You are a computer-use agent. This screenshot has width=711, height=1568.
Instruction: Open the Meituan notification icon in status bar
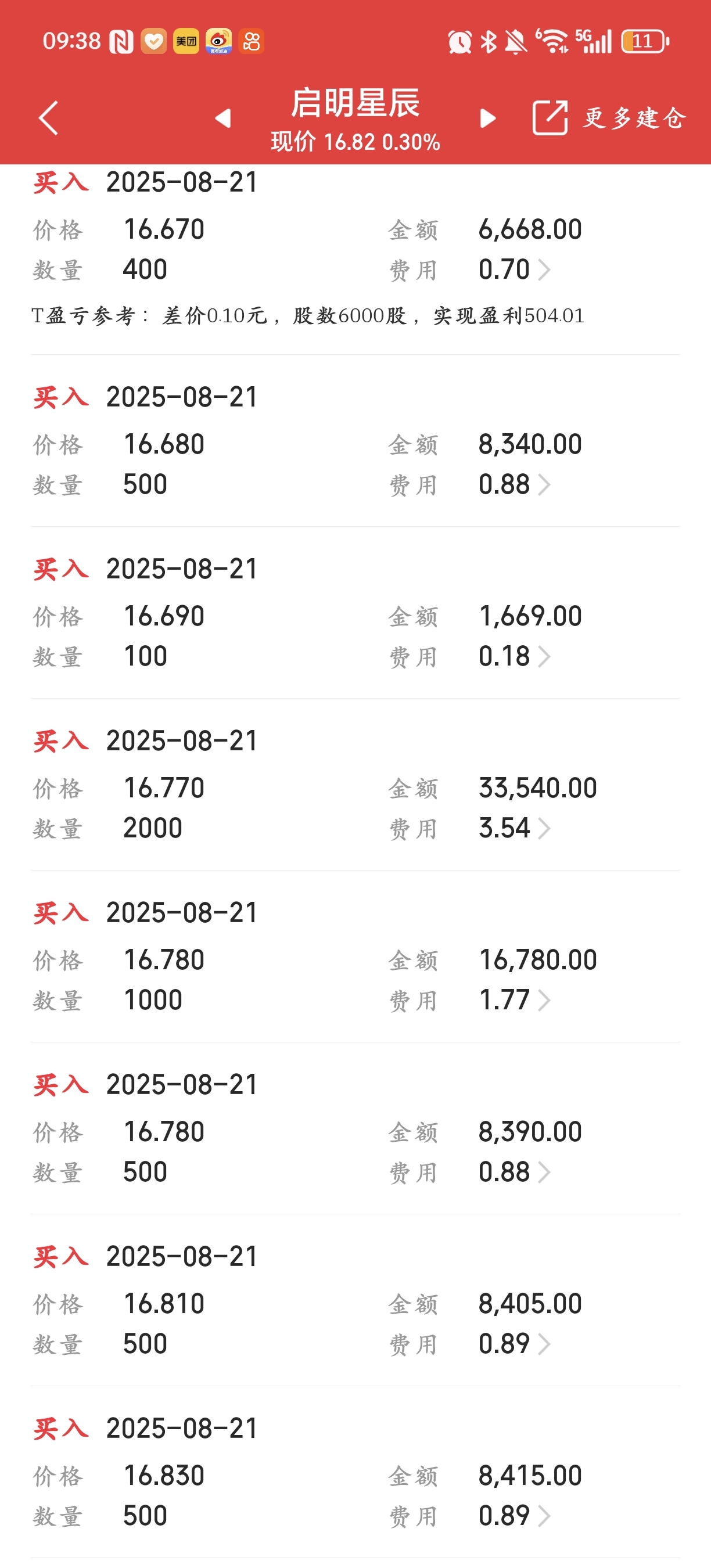(186, 41)
